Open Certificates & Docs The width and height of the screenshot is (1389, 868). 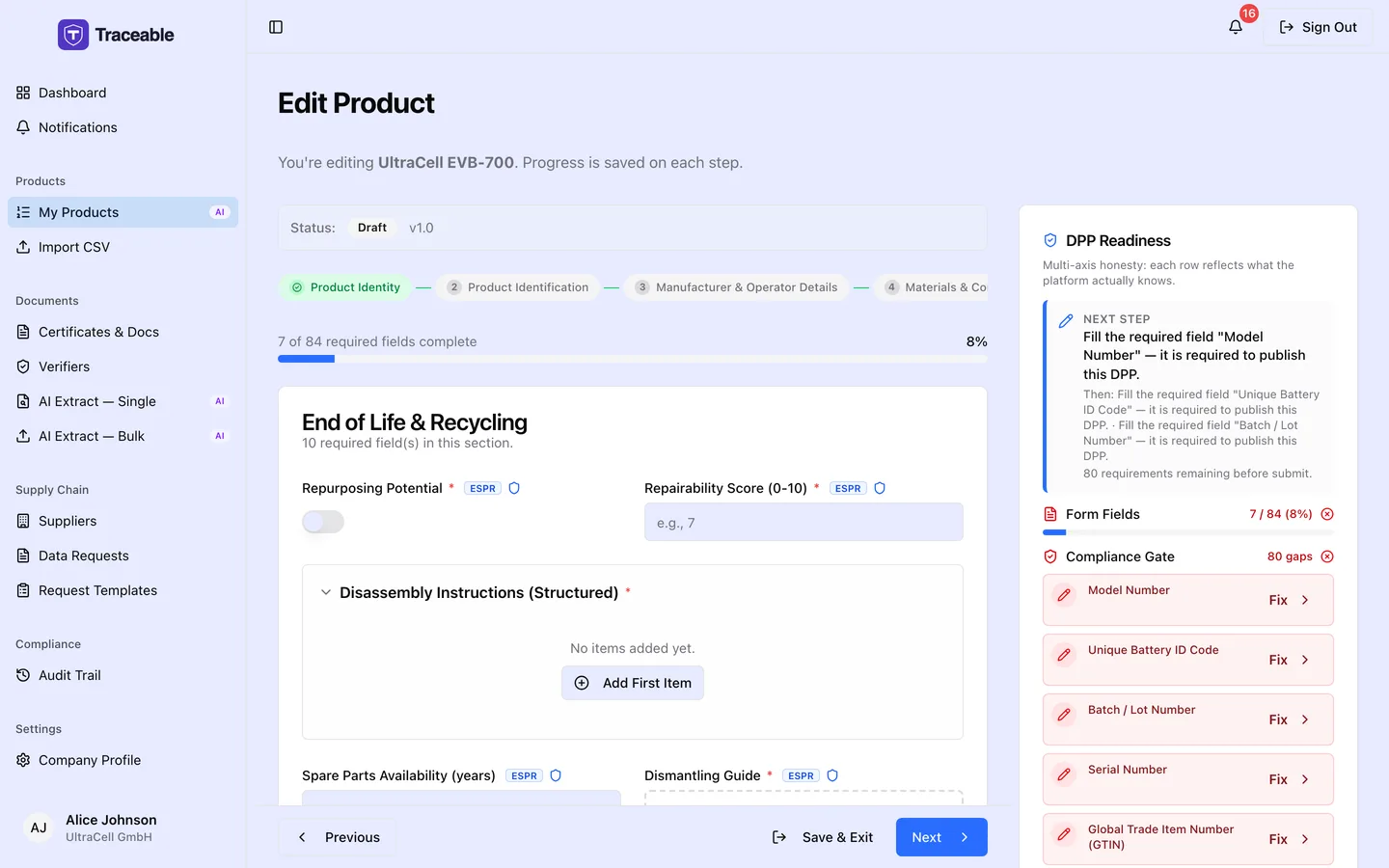[x=123, y=332]
